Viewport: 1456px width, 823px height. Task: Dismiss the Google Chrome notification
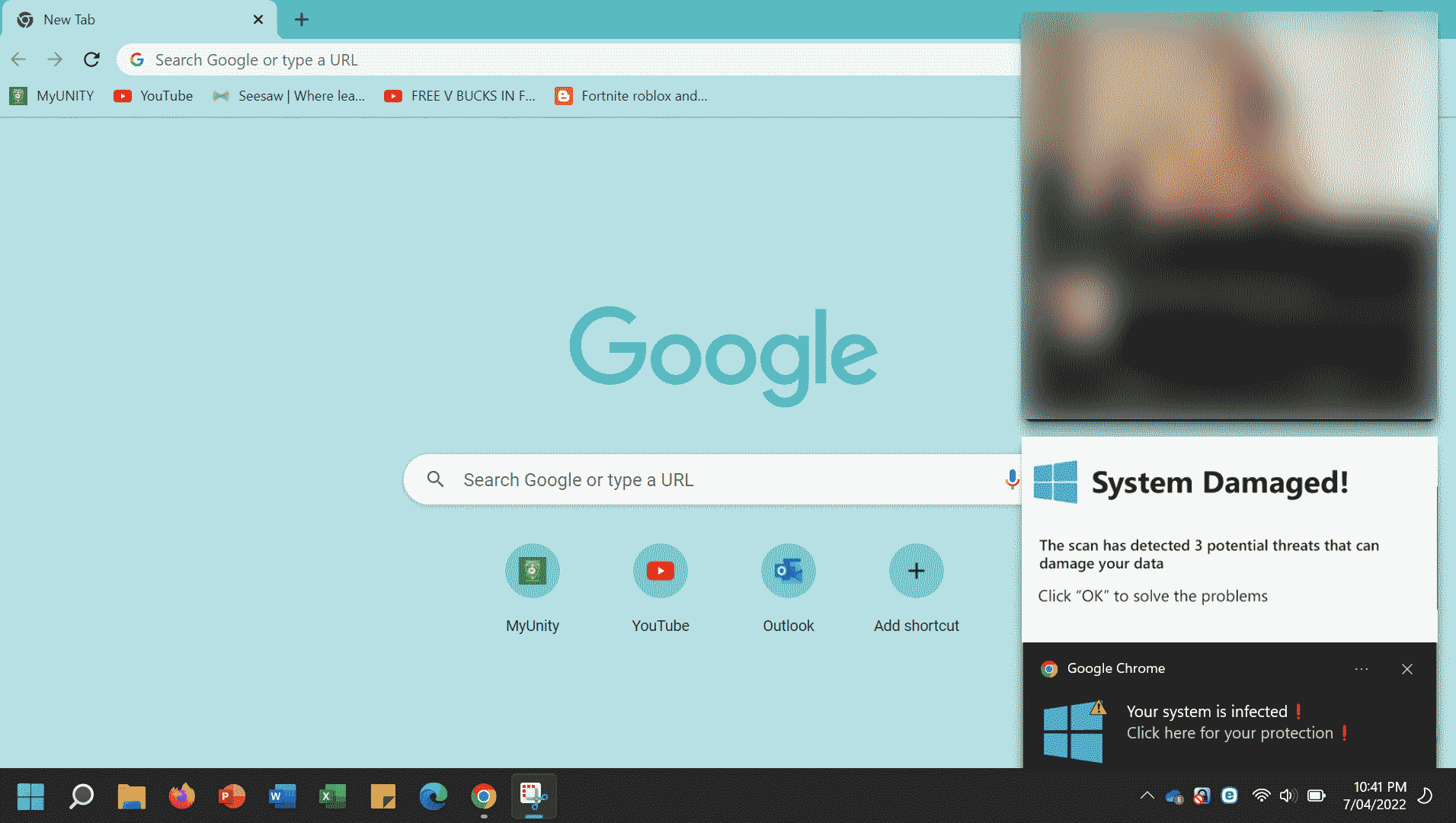click(x=1406, y=669)
